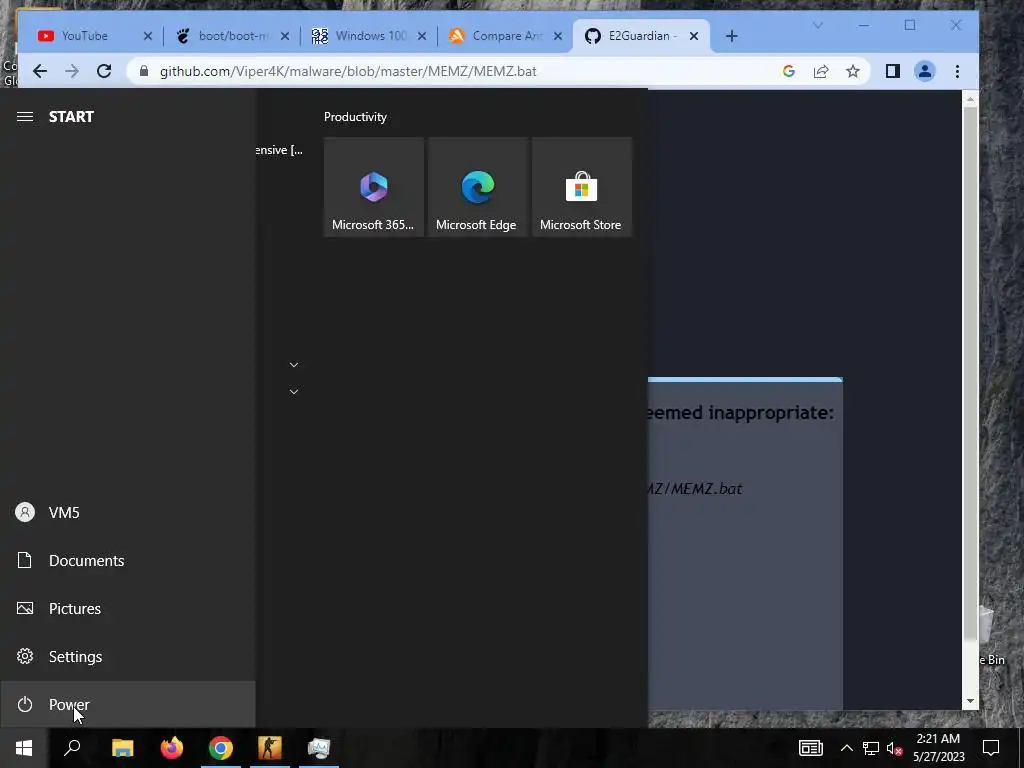This screenshot has height=768, width=1024.
Task: Open the Power menu in Start
Action: pos(127,704)
